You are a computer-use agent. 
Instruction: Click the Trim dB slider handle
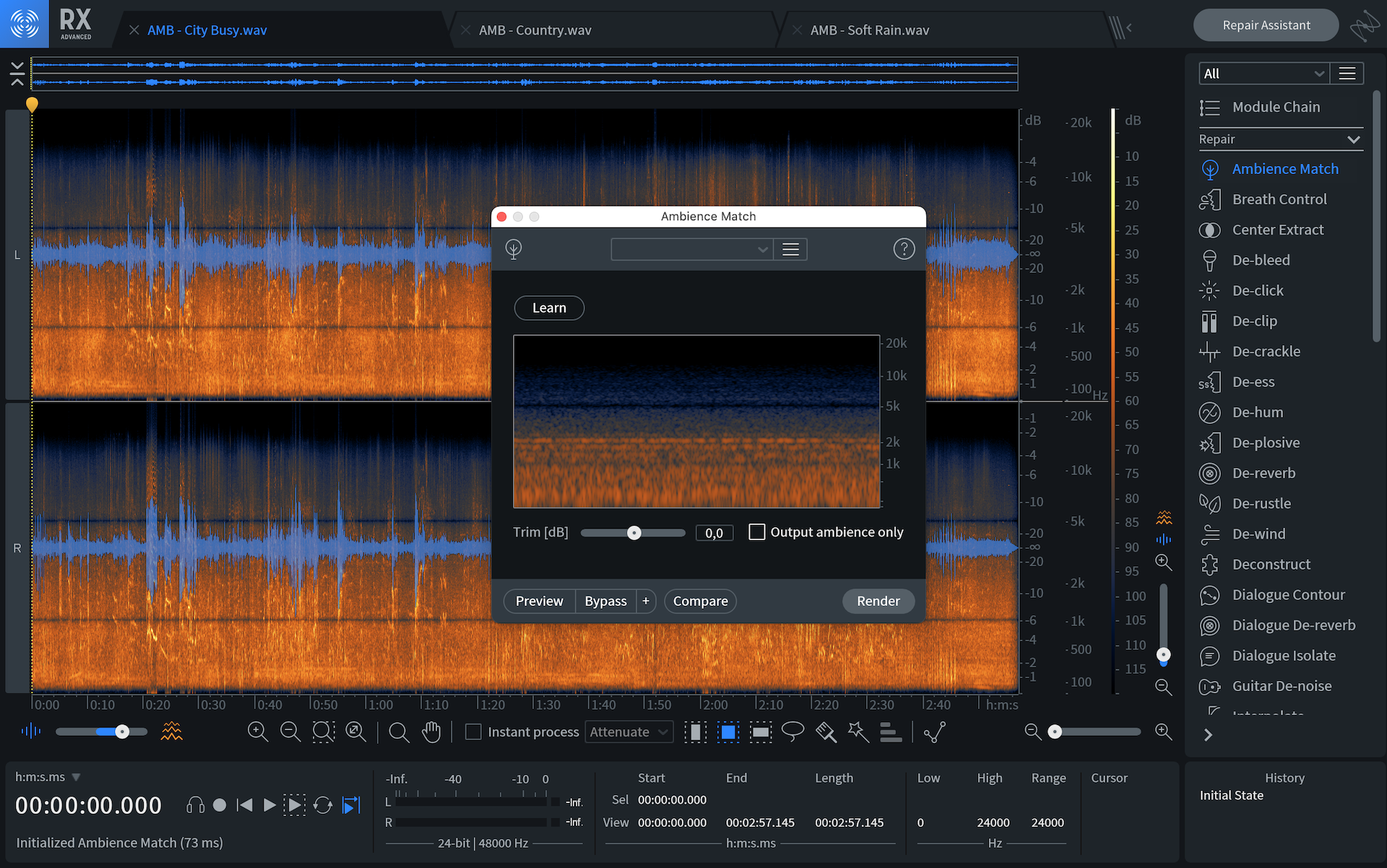tap(634, 533)
